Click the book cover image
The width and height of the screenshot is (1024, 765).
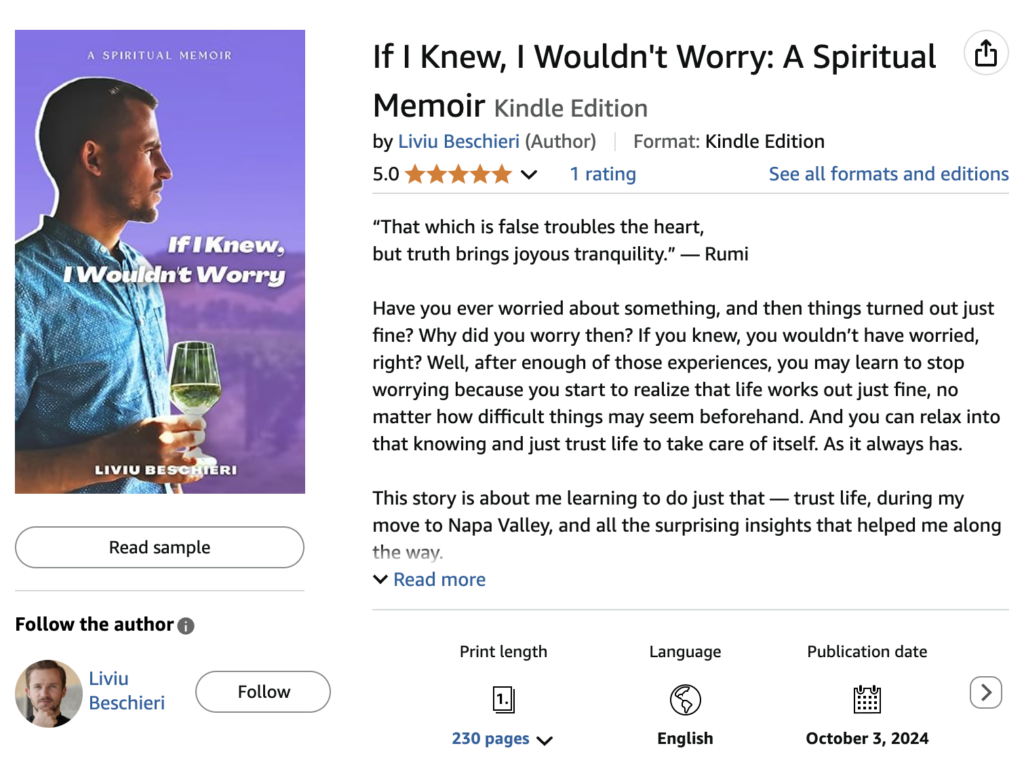[x=160, y=261]
